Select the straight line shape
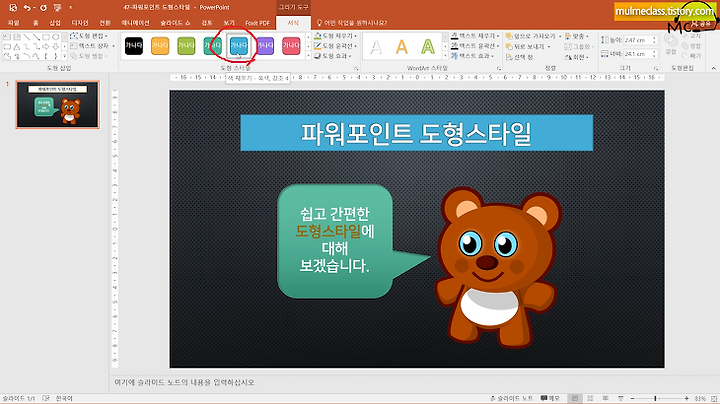This screenshot has width=720, height=404. coord(27,37)
